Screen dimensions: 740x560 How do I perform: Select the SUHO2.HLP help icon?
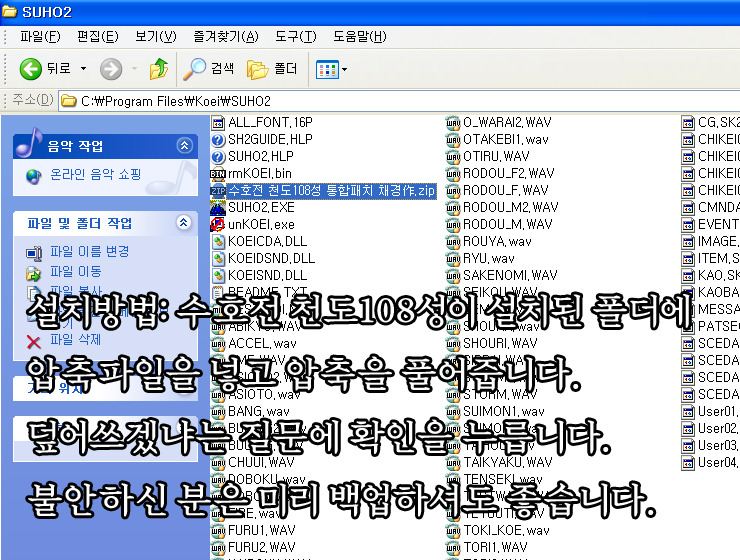click(218, 157)
